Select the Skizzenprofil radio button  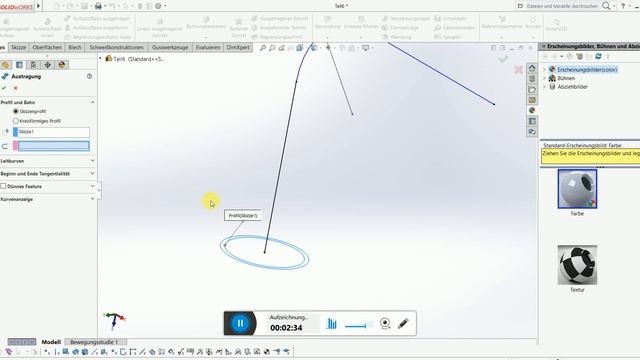coord(16,111)
